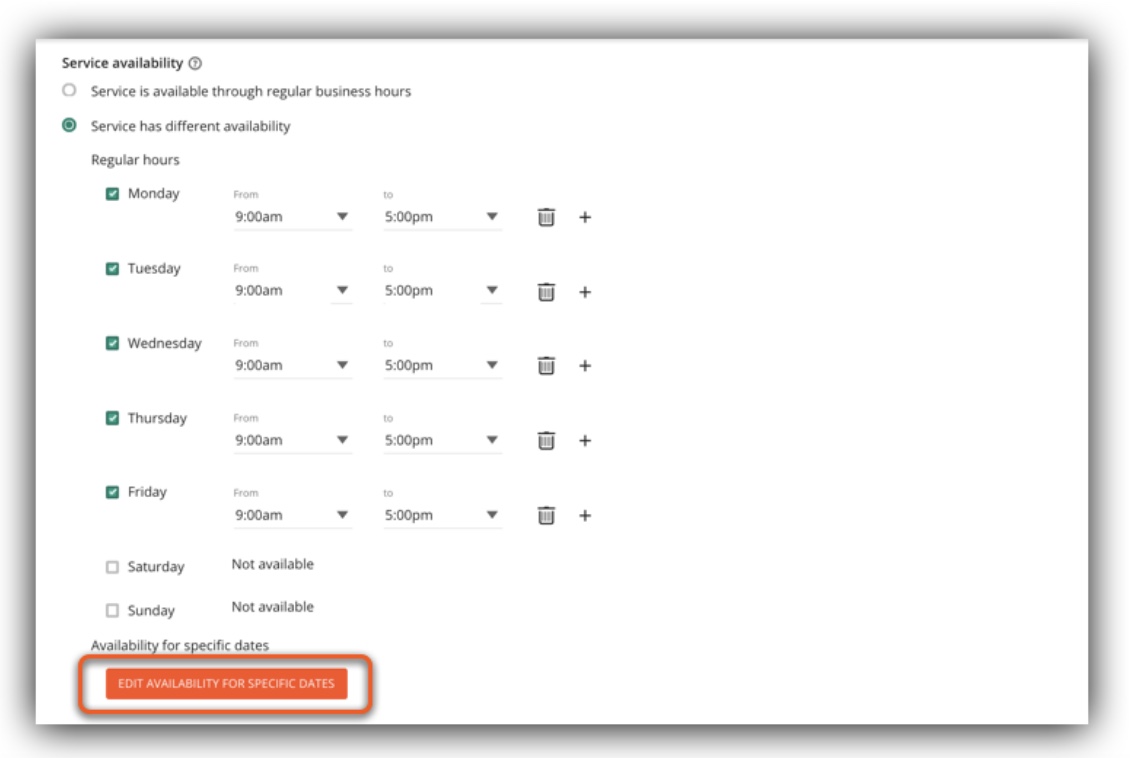Uncheck the Thursday checkbox

(112, 418)
